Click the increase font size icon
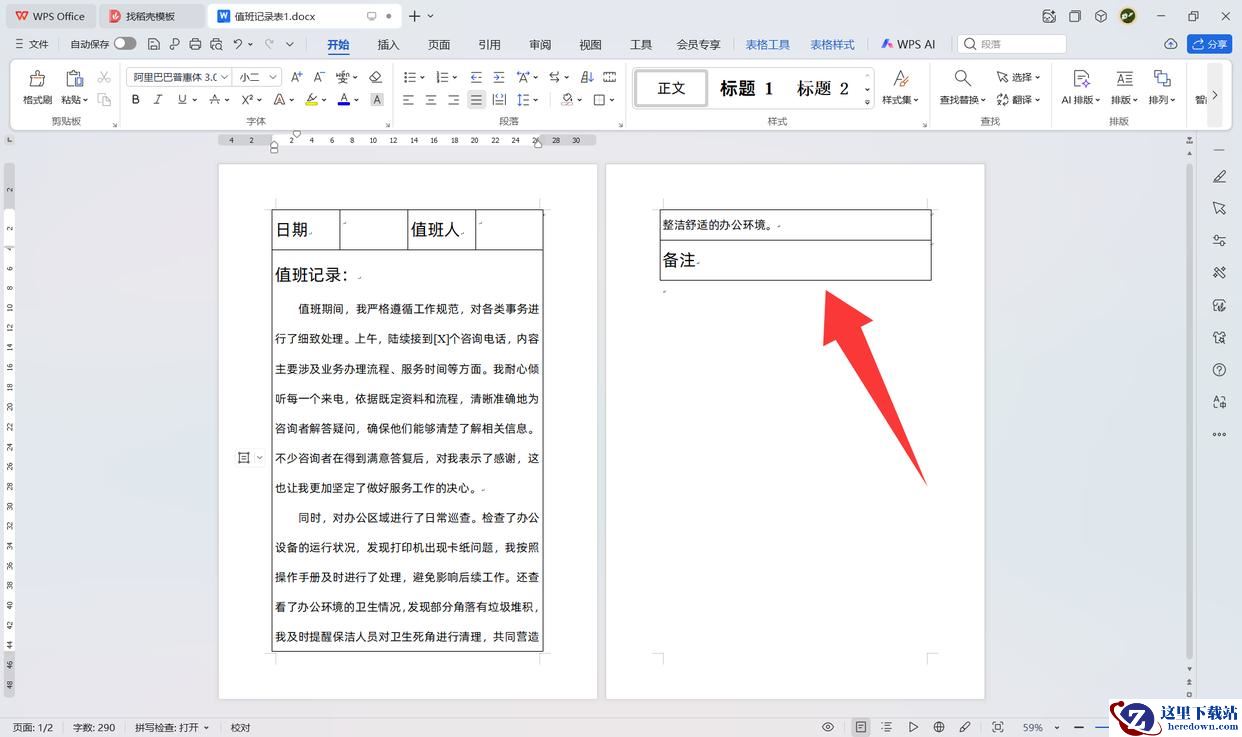The width and height of the screenshot is (1242, 737). 296,77
